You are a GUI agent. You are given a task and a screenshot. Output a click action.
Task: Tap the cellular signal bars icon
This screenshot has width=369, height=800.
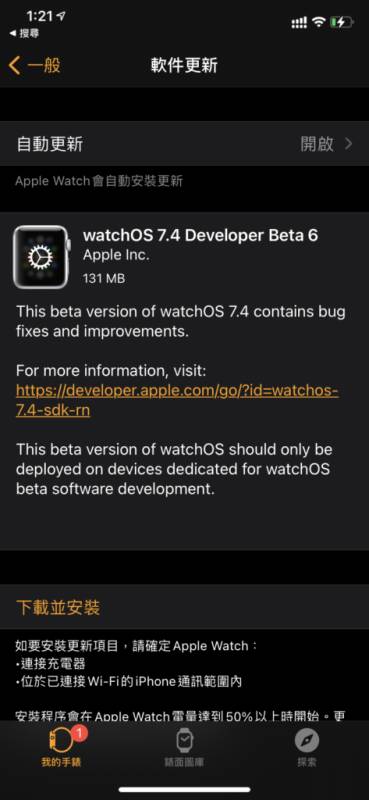coord(299,22)
